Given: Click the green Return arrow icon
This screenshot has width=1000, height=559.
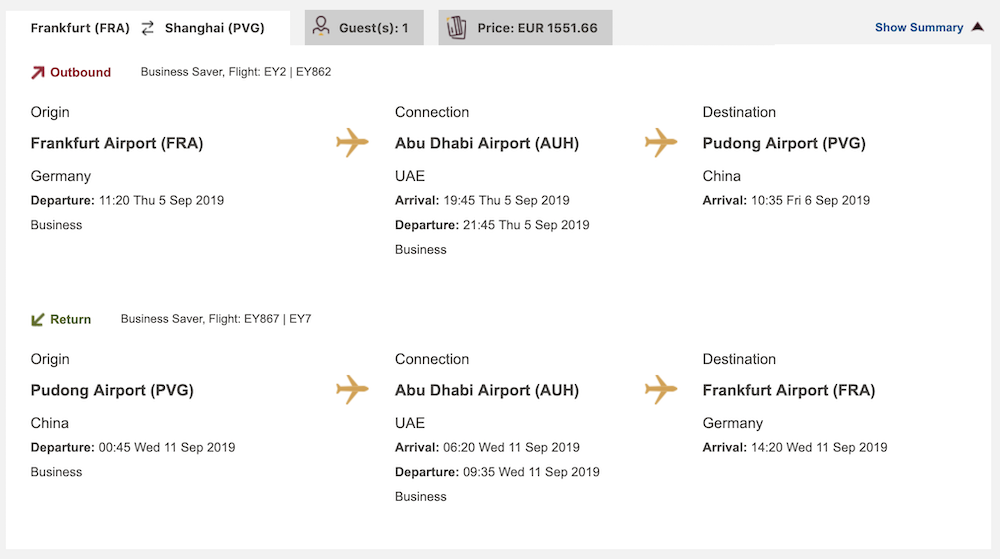Looking at the screenshot, I should point(38,319).
